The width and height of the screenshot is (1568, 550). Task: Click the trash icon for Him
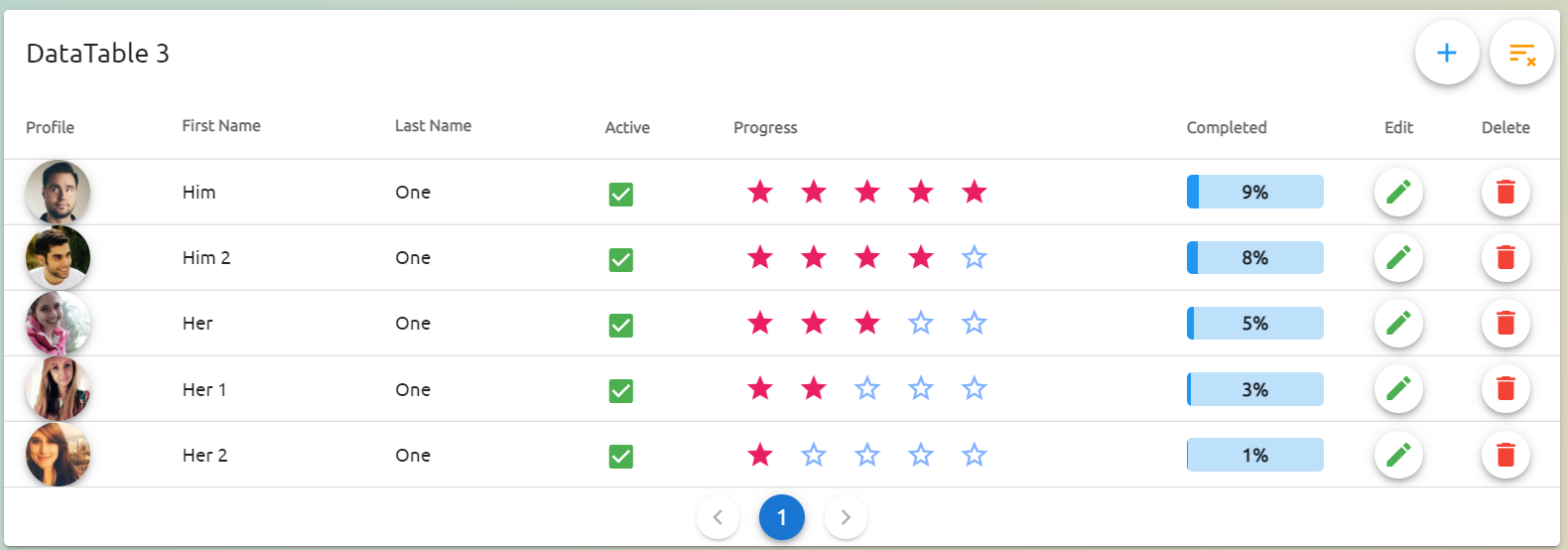1504,192
